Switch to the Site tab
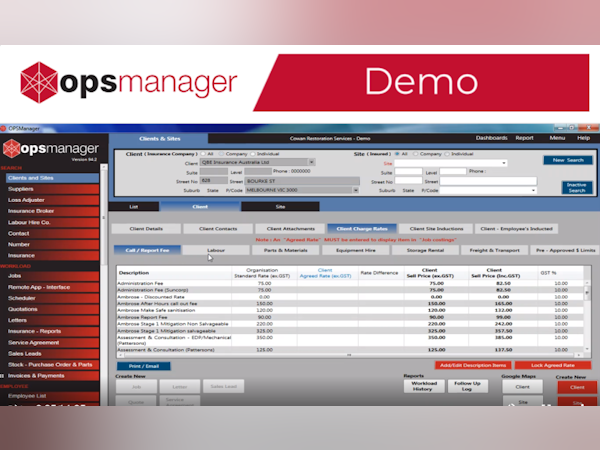Viewport: 600px width, 450px height. (x=280, y=207)
